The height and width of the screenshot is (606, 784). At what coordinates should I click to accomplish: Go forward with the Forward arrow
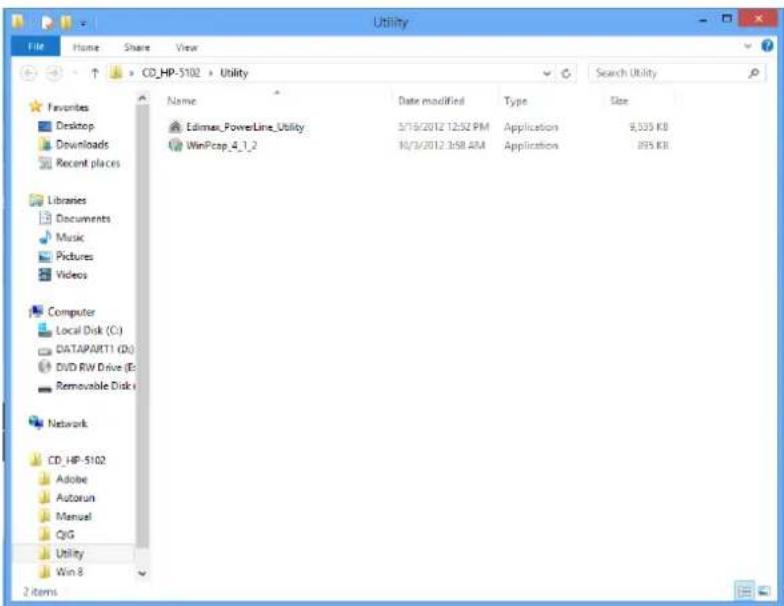click(x=54, y=73)
